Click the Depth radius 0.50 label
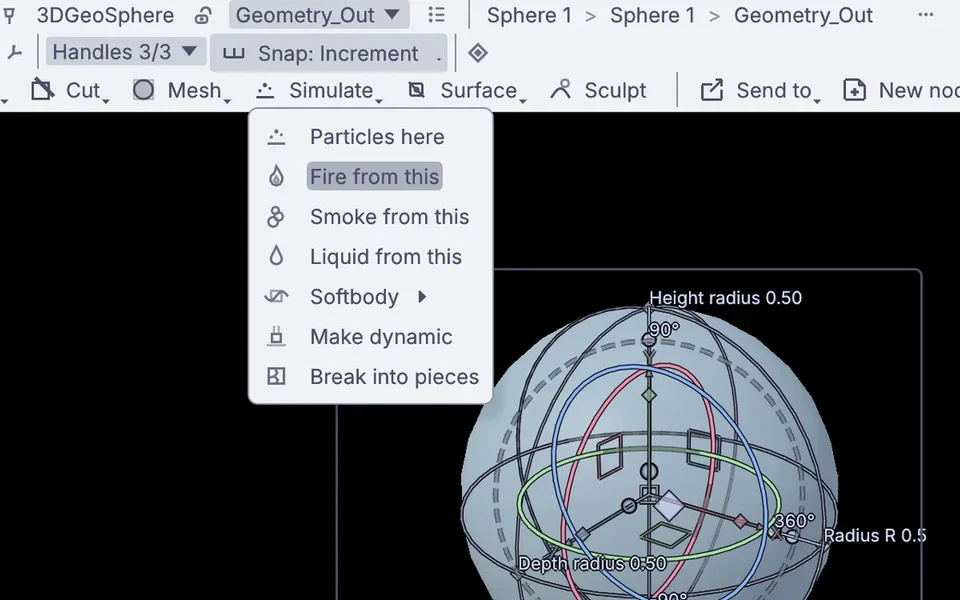The height and width of the screenshot is (600, 960). pos(592,563)
